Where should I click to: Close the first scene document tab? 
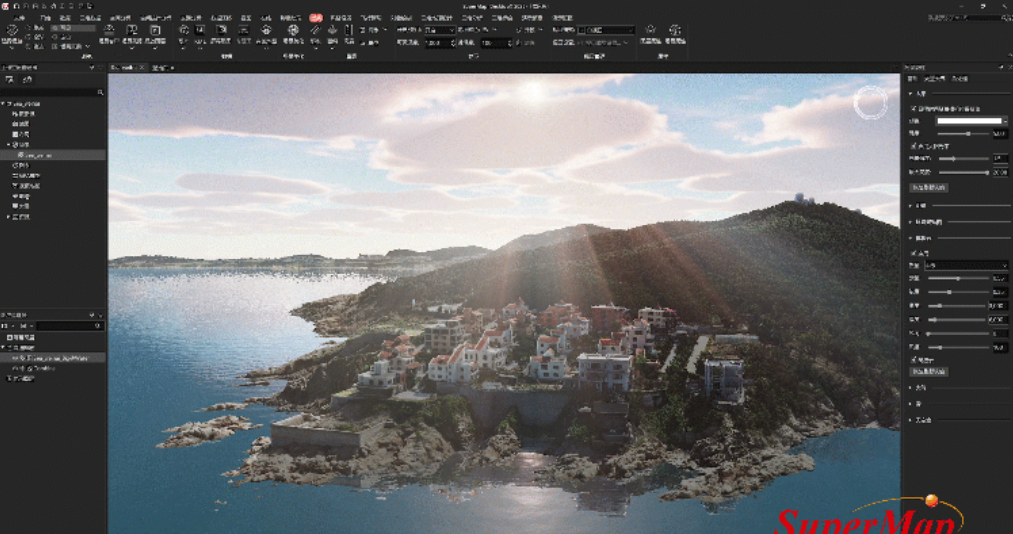tap(142, 67)
